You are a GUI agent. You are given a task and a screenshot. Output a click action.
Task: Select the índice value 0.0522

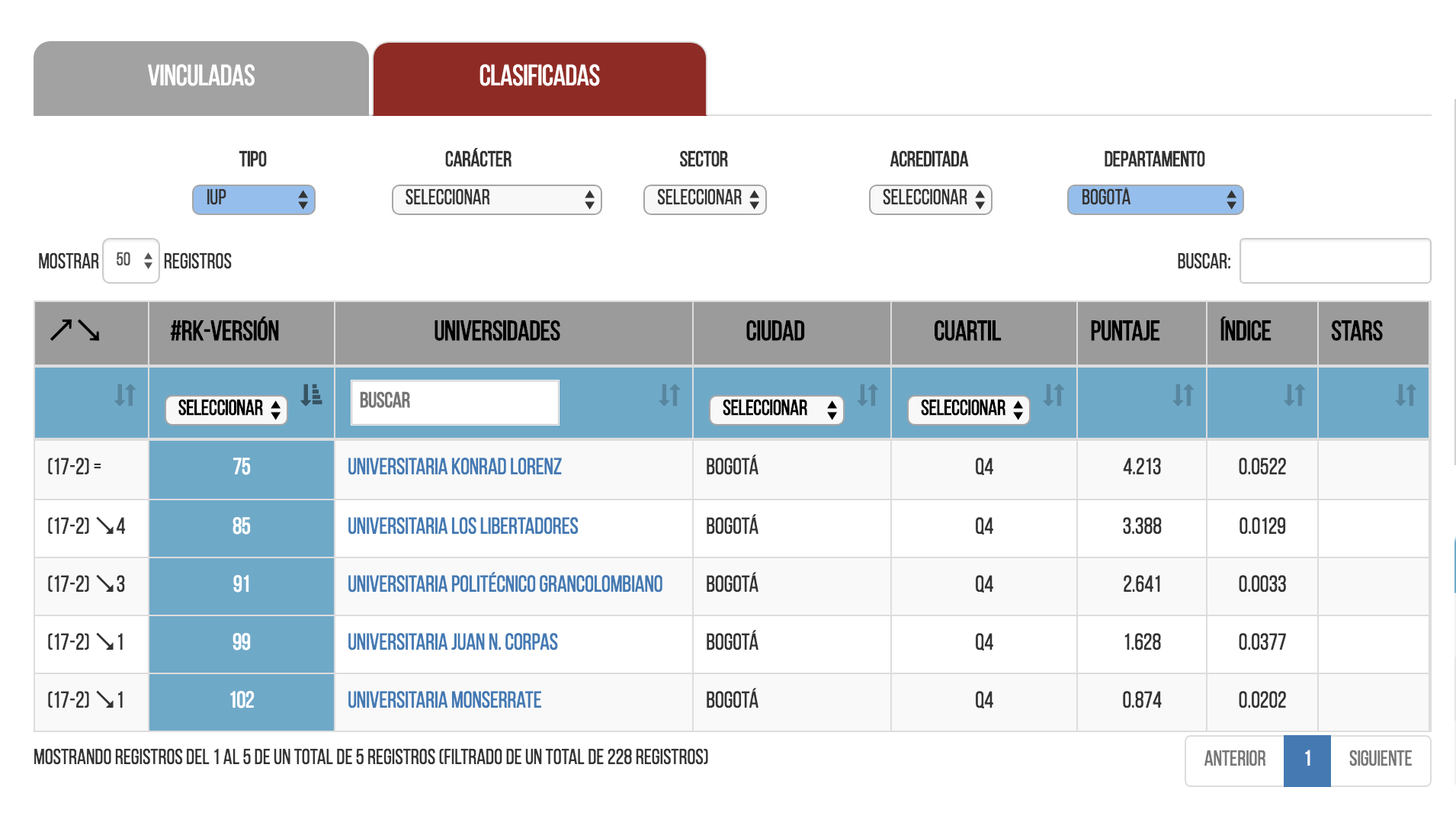(x=1262, y=467)
